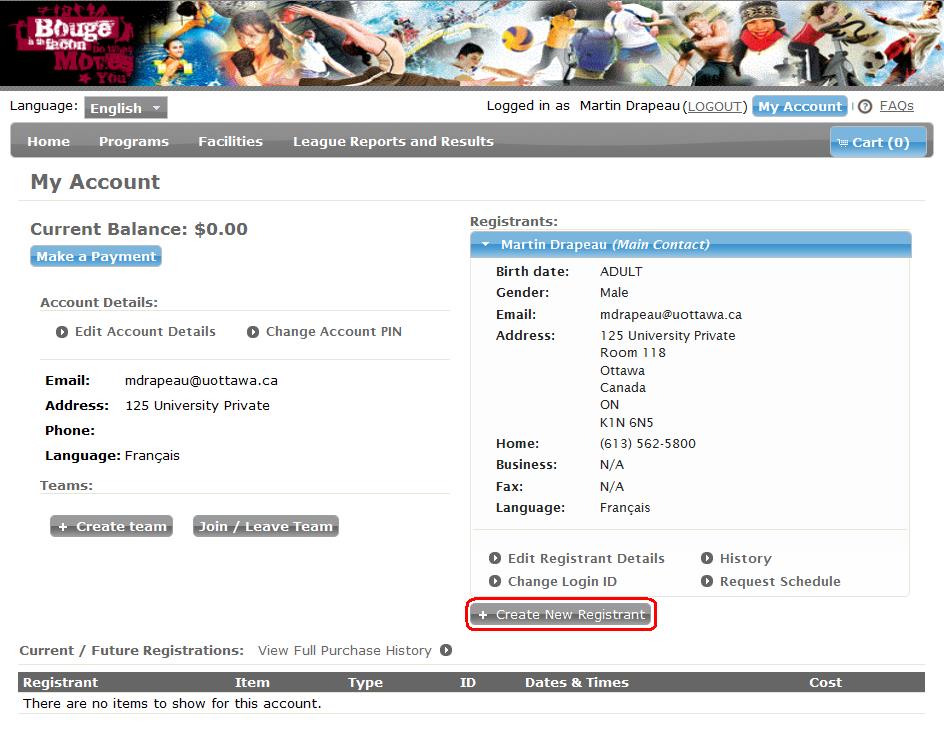Click the shopping cart icon
The width and height of the screenshot is (944, 737).
(x=842, y=143)
